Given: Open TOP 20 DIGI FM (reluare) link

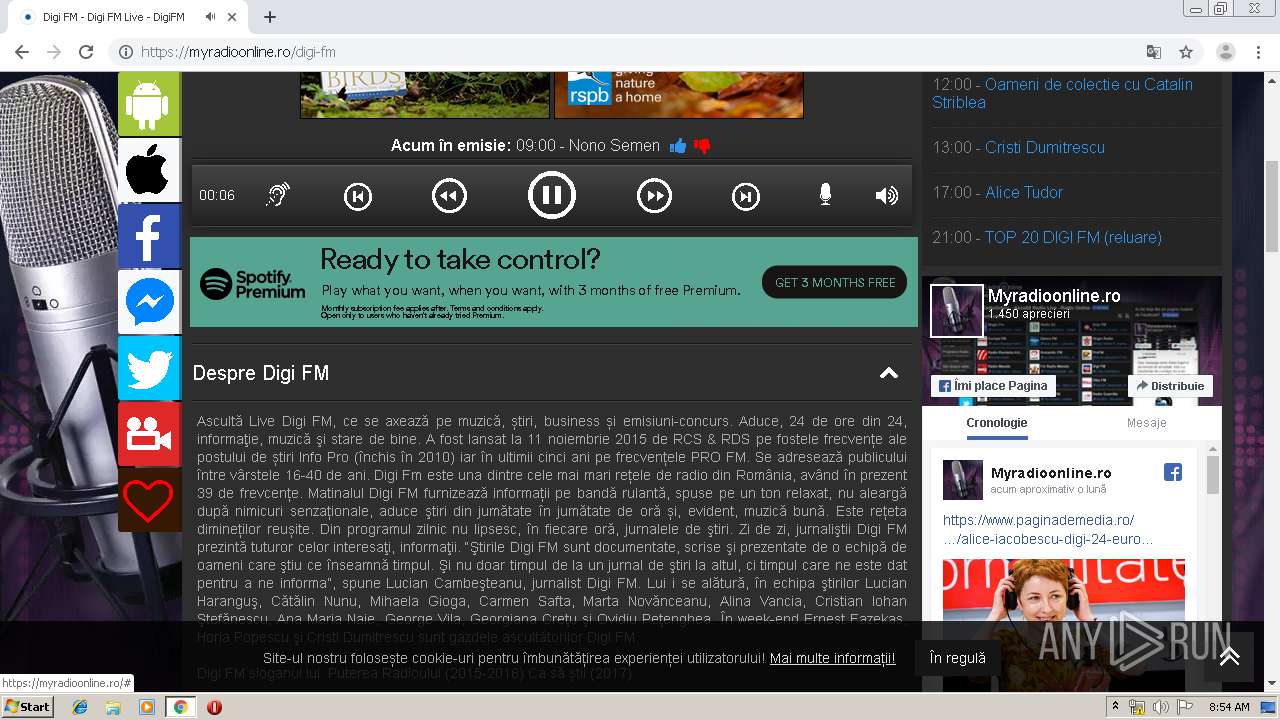Looking at the screenshot, I should (x=1073, y=237).
